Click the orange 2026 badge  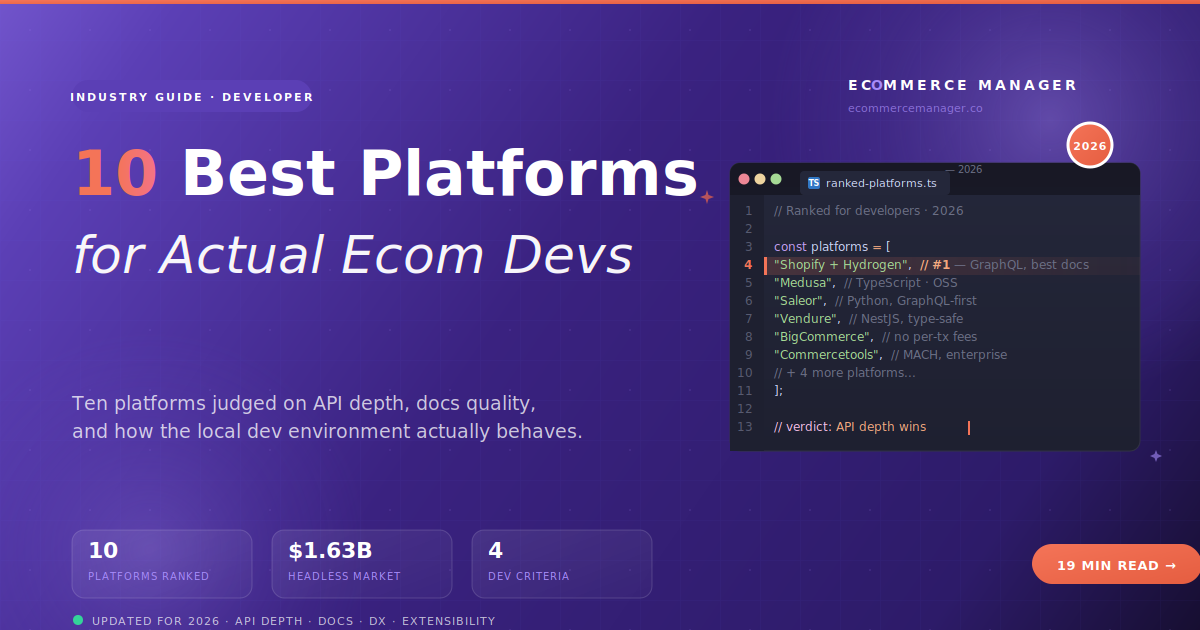click(1090, 145)
